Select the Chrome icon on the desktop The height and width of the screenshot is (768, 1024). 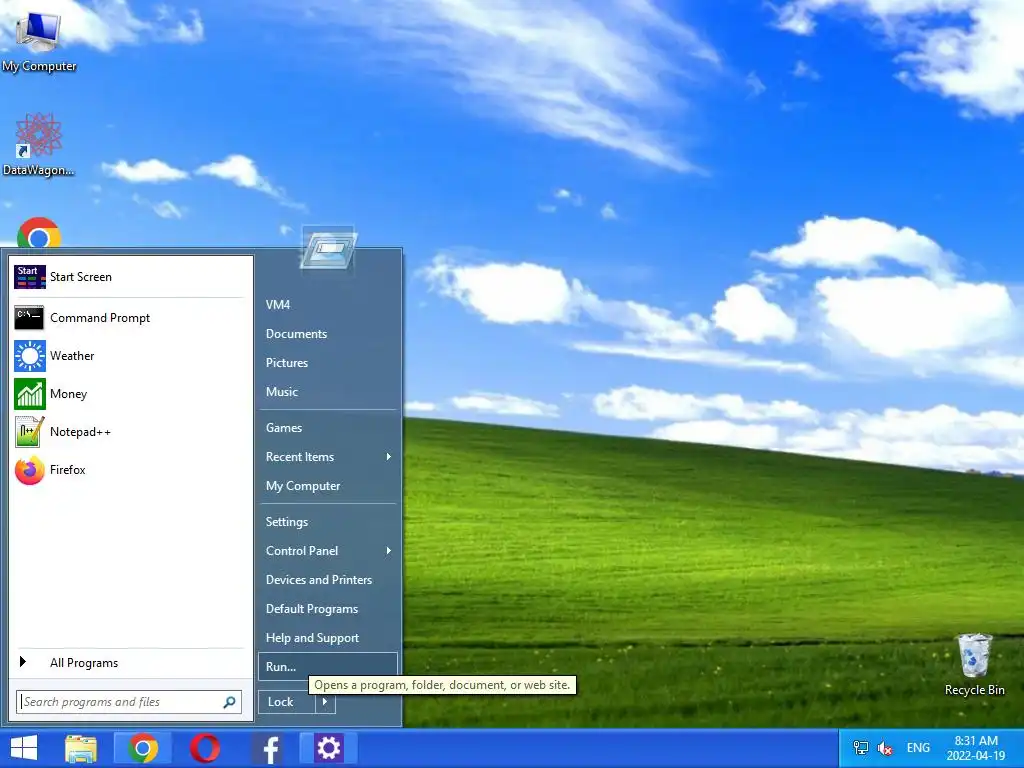(39, 233)
